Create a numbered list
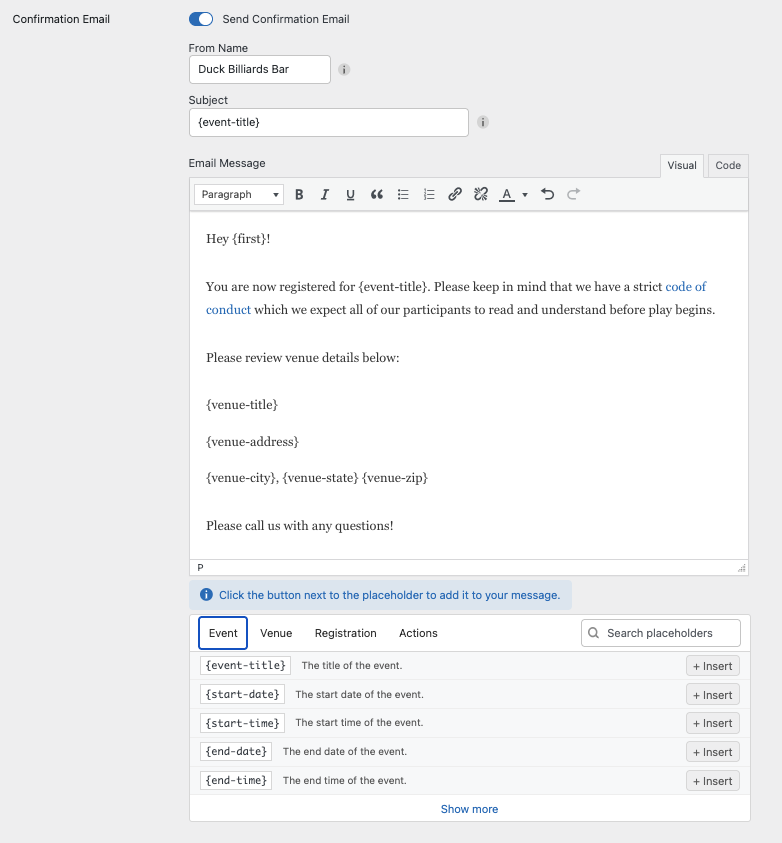Viewport: 782px width, 843px height. click(x=429, y=195)
